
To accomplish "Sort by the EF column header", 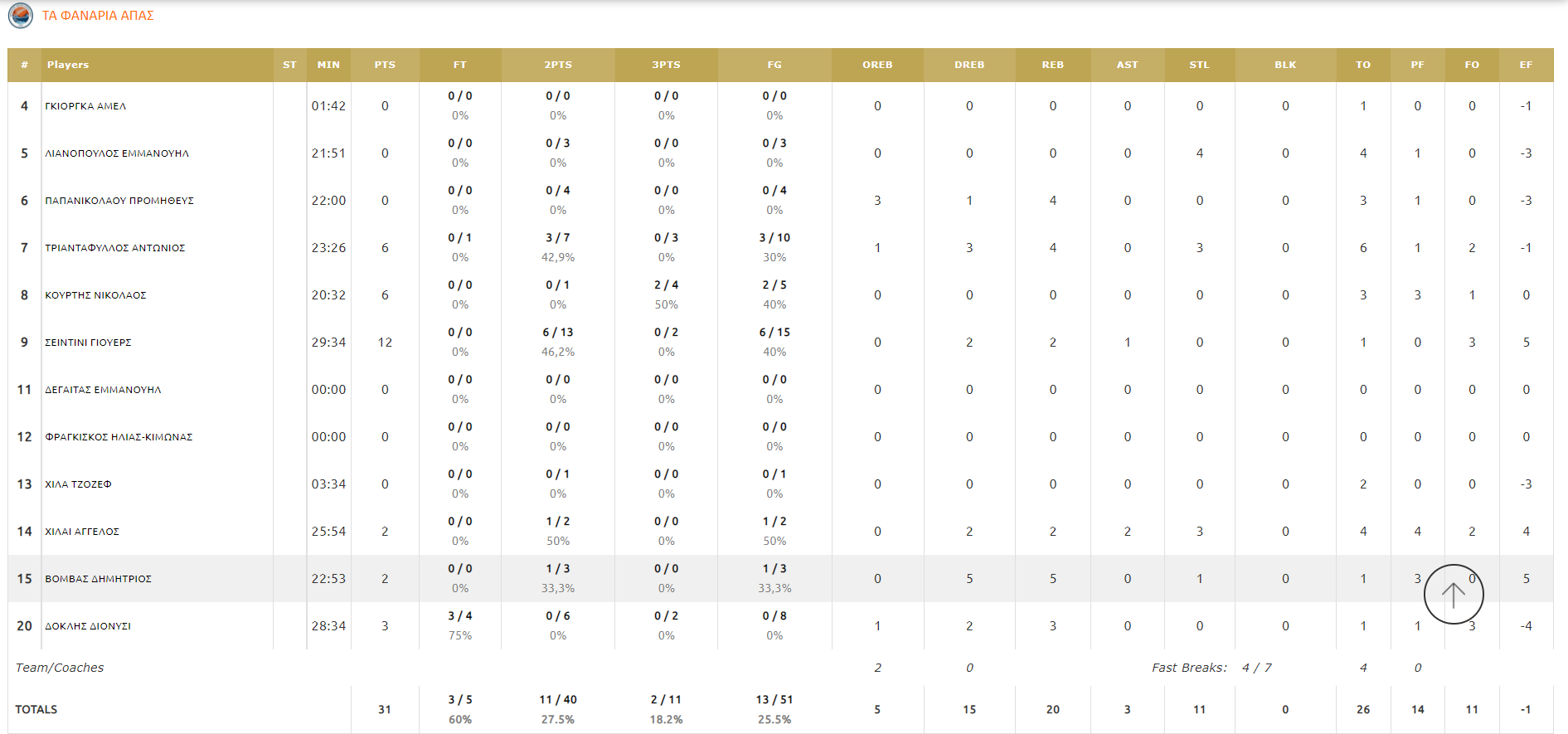I will [x=1526, y=65].
